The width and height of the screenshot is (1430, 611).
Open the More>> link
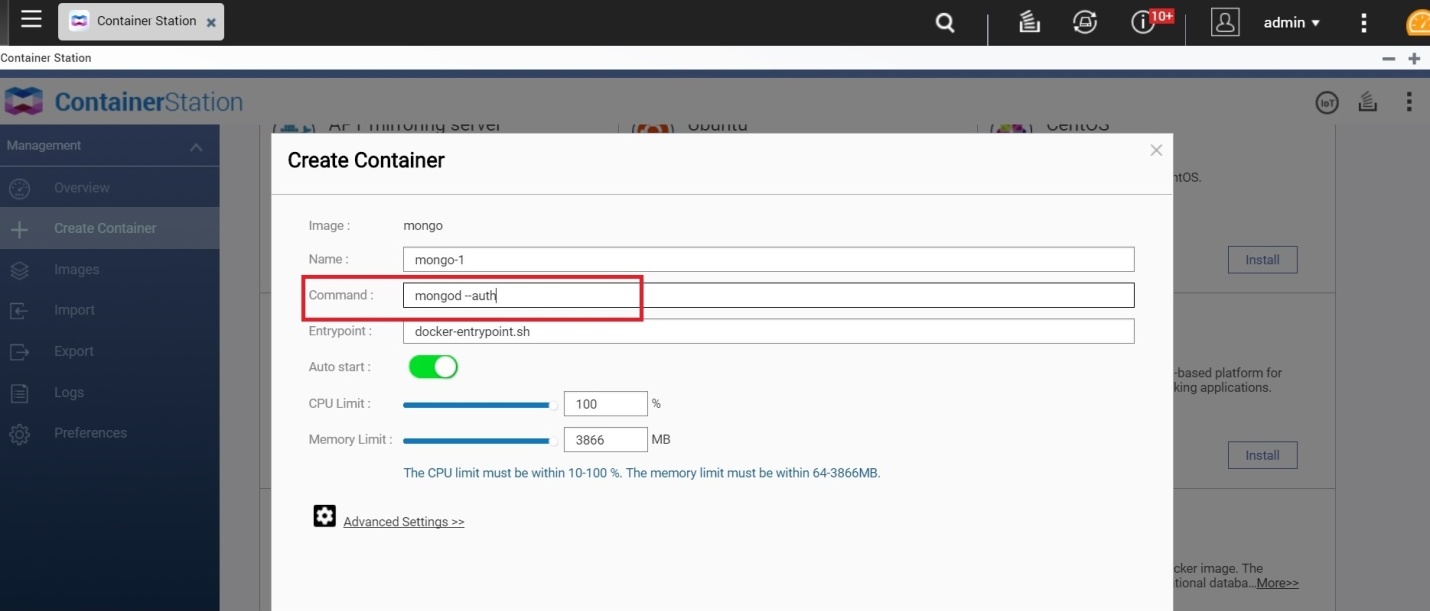coord(1277,583)
